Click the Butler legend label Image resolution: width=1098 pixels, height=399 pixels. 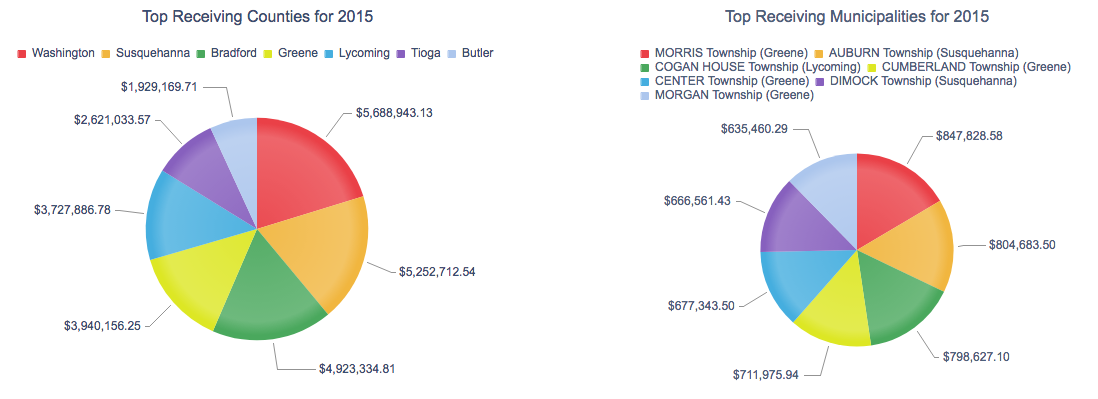coord(478,53)
